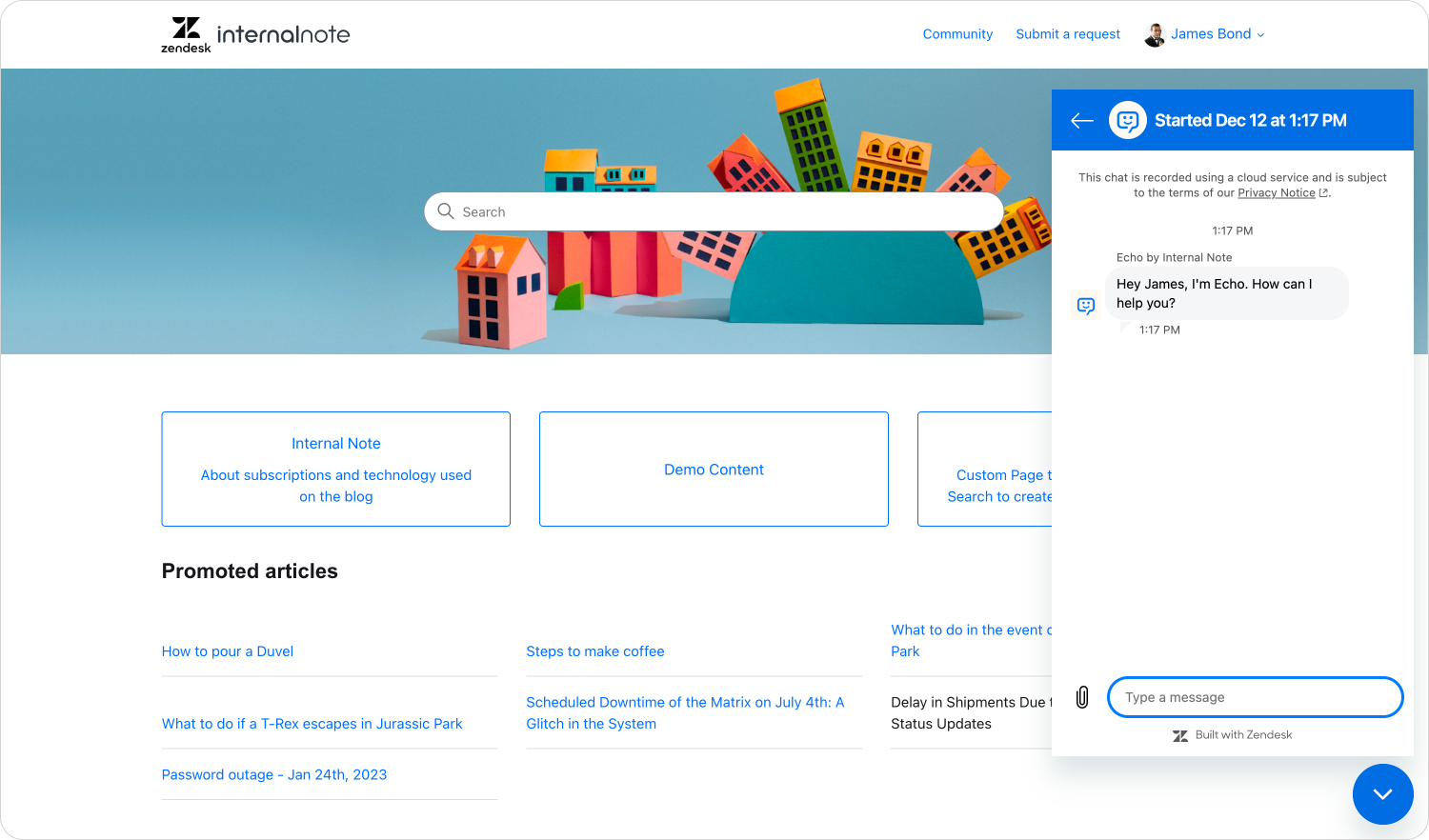Open T-Rex escapes in Jurassic Park article
This screenshot has width=1429, height=840.
312,724
